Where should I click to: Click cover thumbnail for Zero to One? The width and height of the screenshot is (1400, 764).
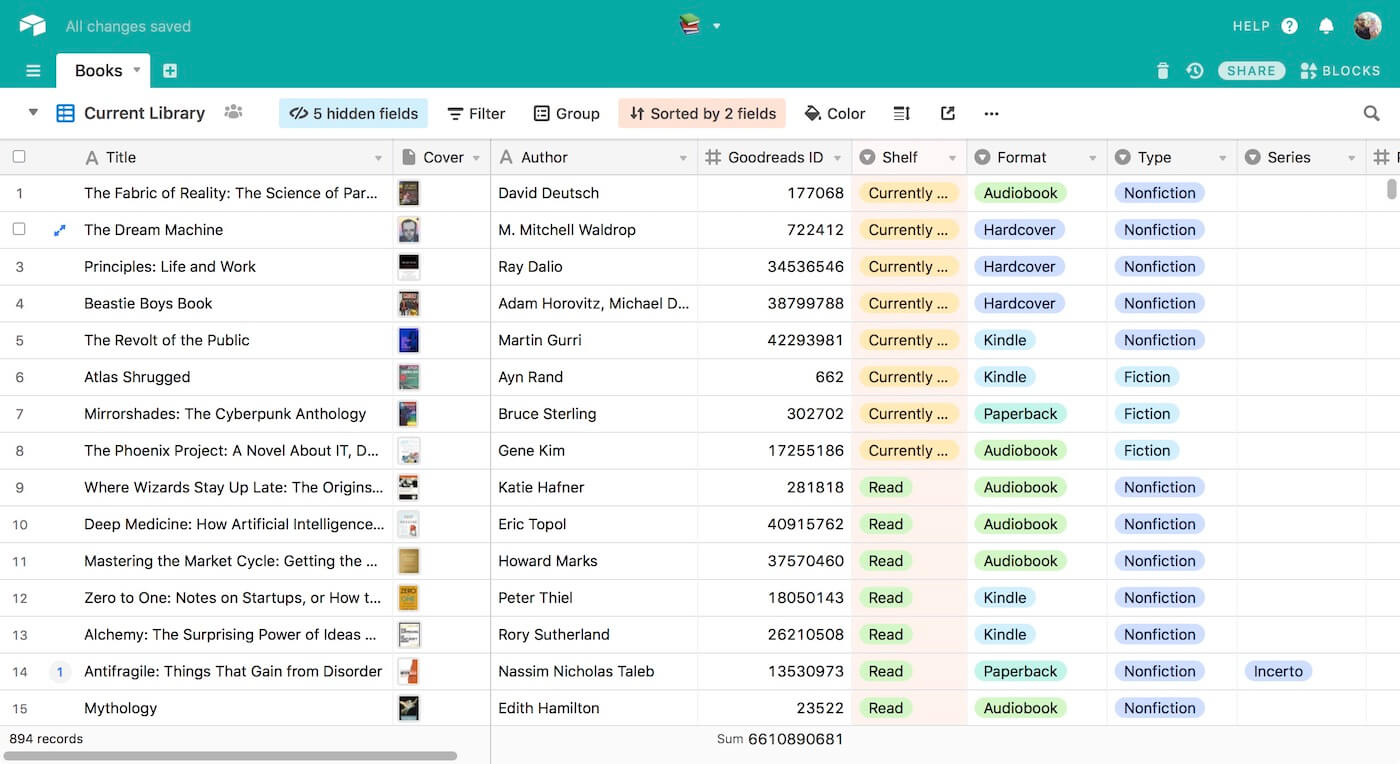point(408,598)
